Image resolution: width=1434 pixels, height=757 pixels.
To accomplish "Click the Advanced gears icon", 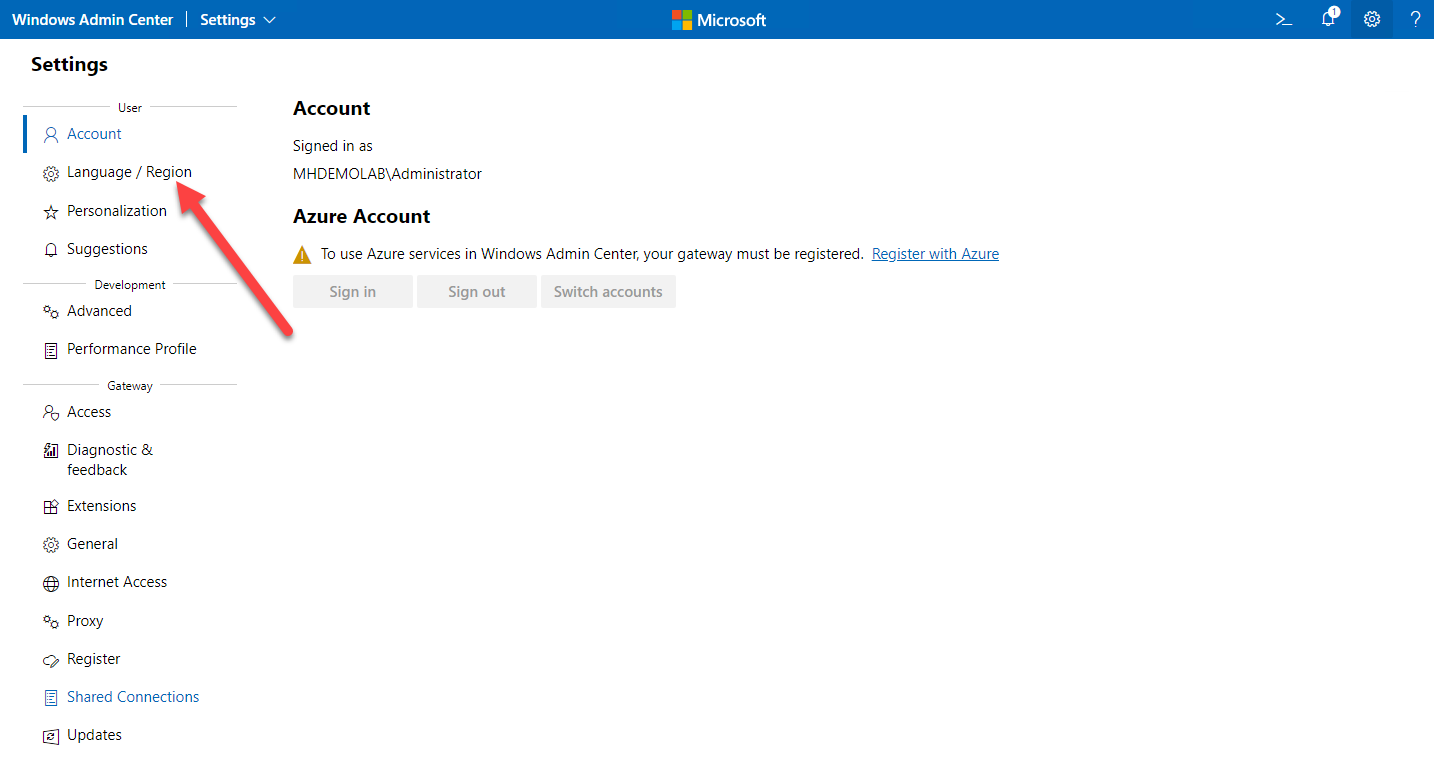I will point(51,312).
